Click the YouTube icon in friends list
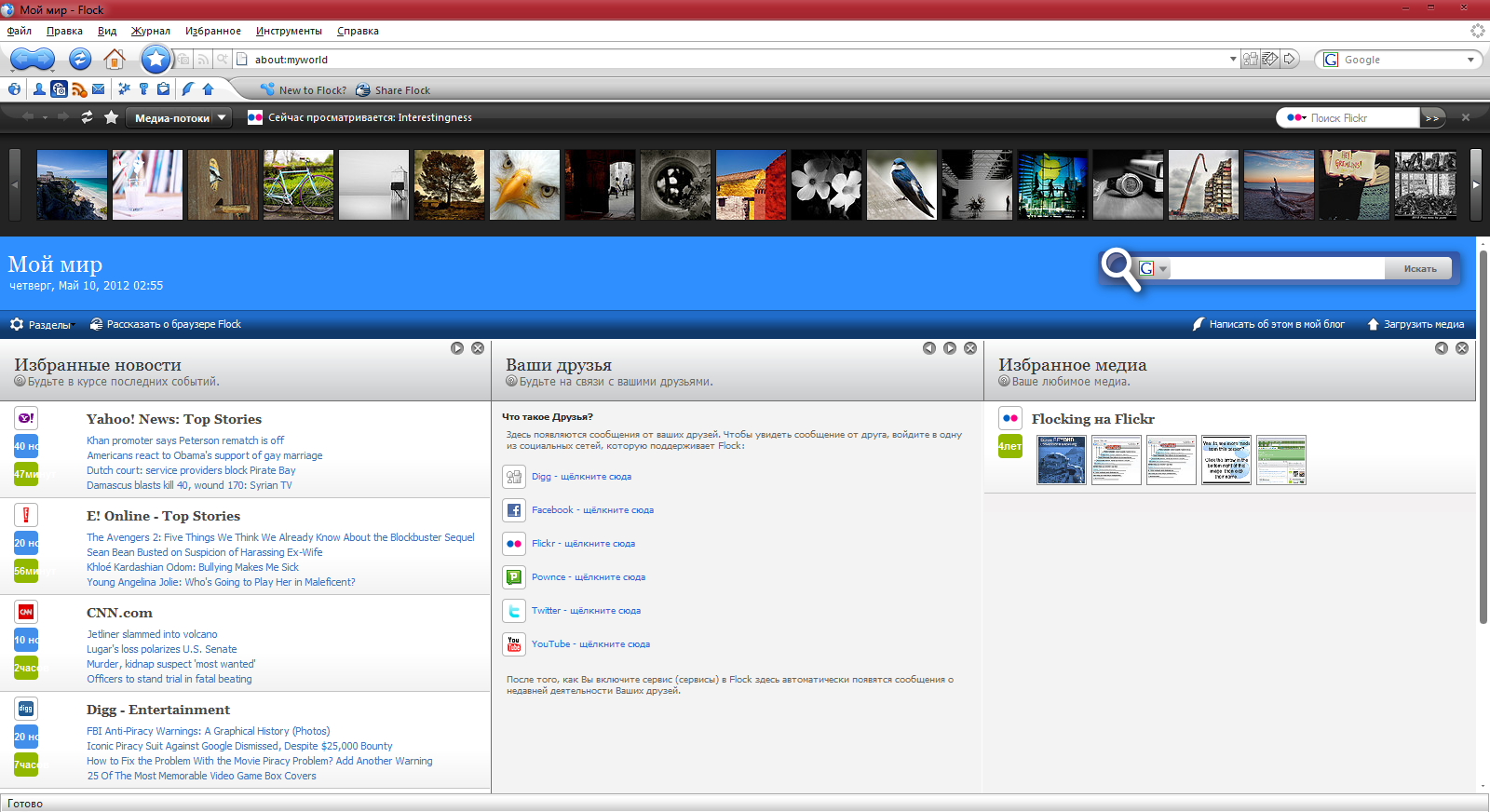This screenshot has width=1490, height=812. click(x=514, y=644)
